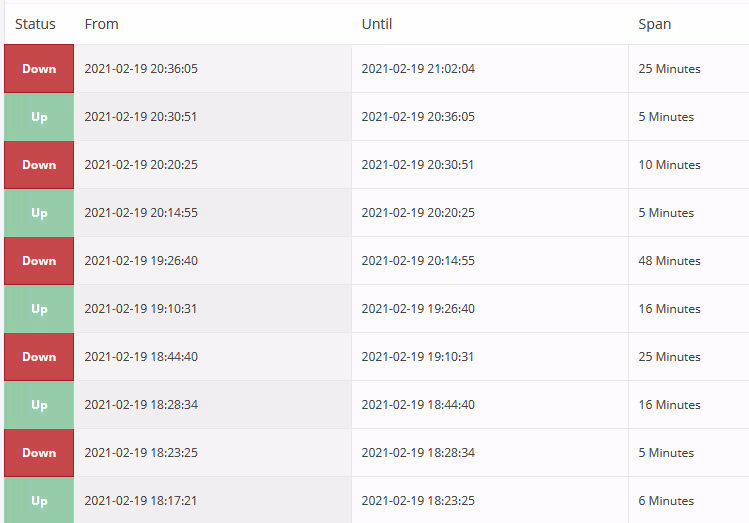Click the From column header
The width and height of the screenshot is (749, 523).
pos(101,24)
